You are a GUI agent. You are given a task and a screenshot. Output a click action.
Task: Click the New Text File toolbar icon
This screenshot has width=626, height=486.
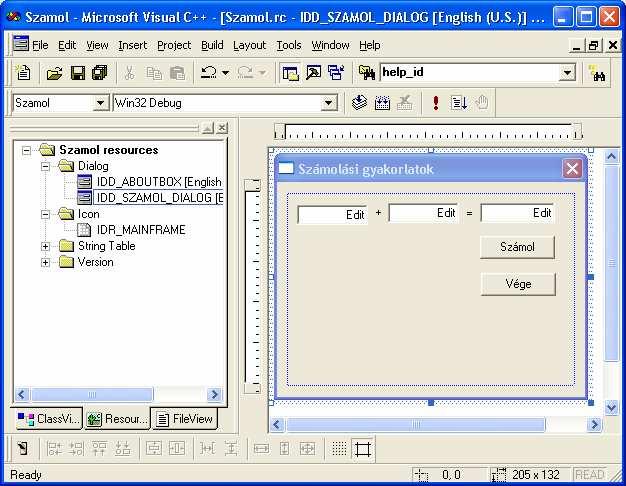click(23, 72)
